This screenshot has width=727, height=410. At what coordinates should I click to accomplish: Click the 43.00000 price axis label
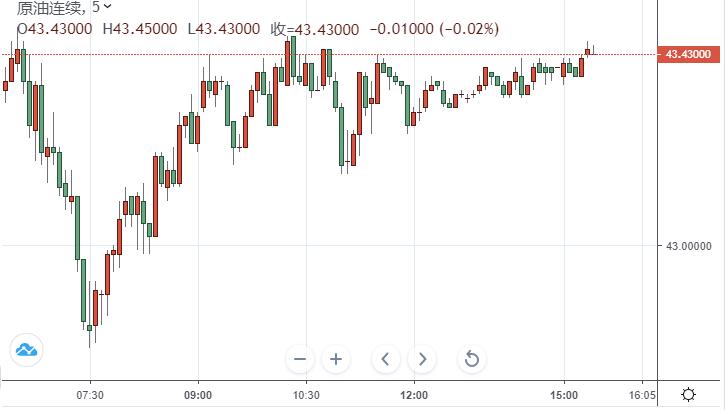689,246
